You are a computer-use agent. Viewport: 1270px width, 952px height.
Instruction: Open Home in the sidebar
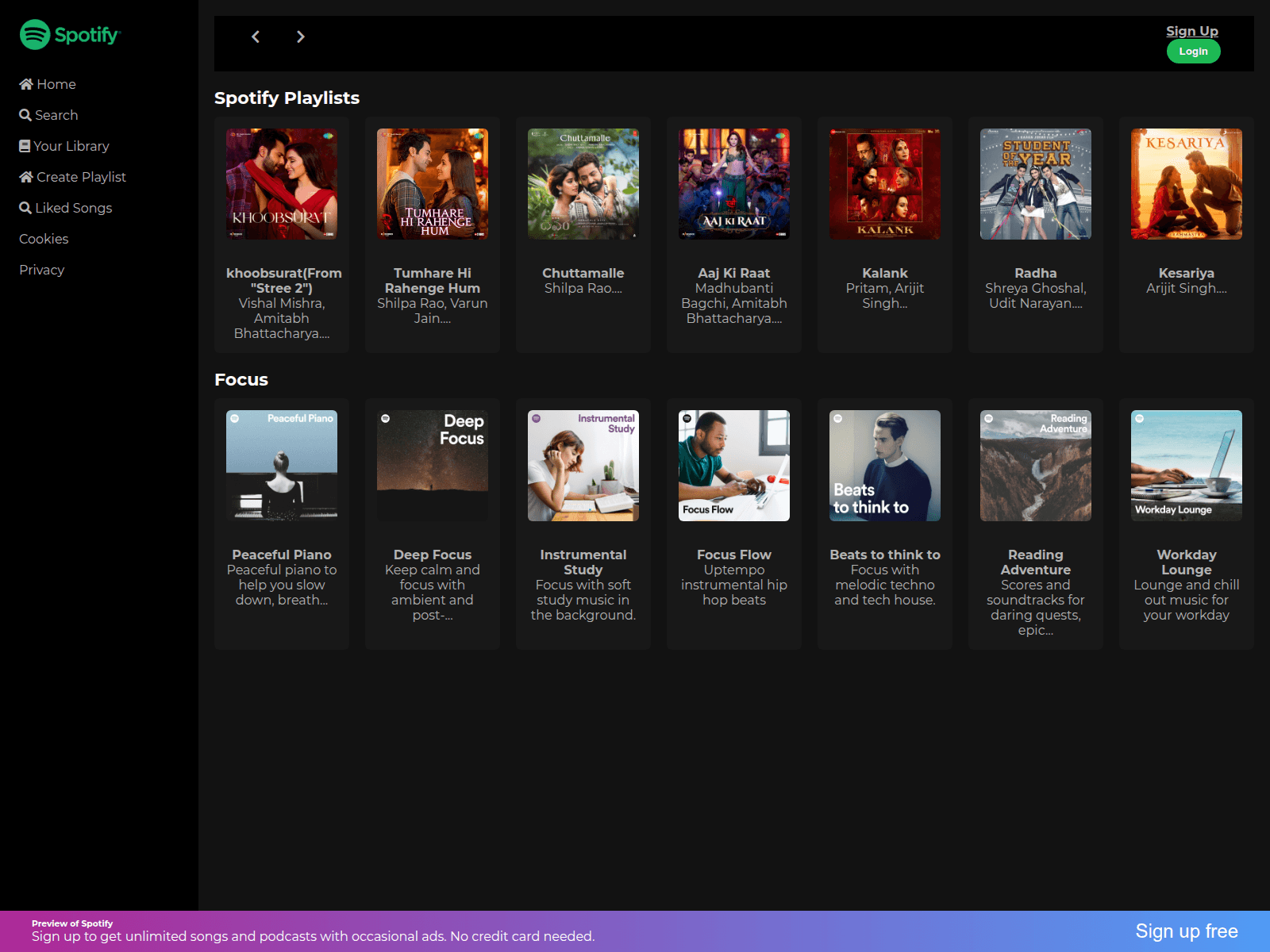48,84
